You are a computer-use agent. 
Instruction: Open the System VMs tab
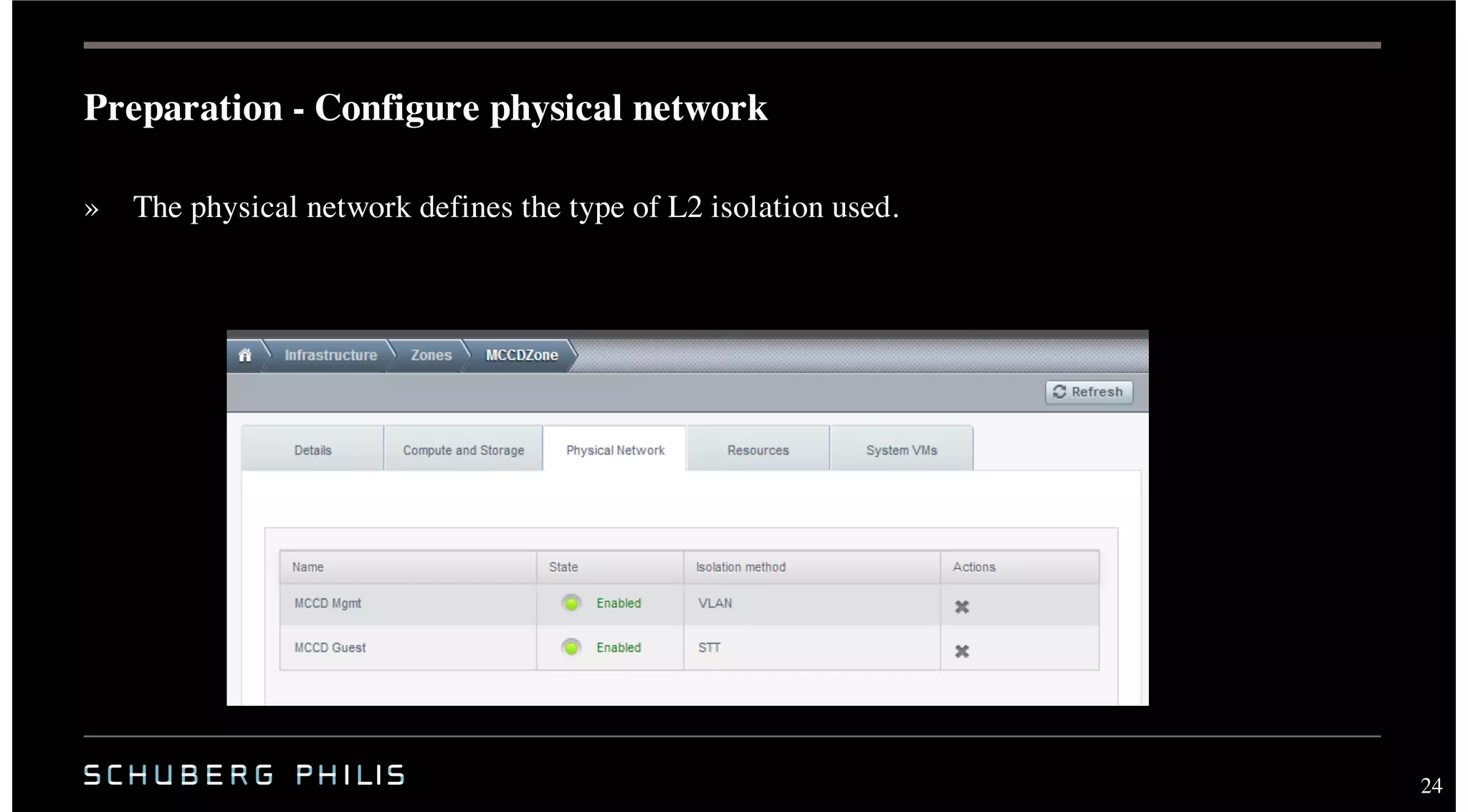click(902, 450)
